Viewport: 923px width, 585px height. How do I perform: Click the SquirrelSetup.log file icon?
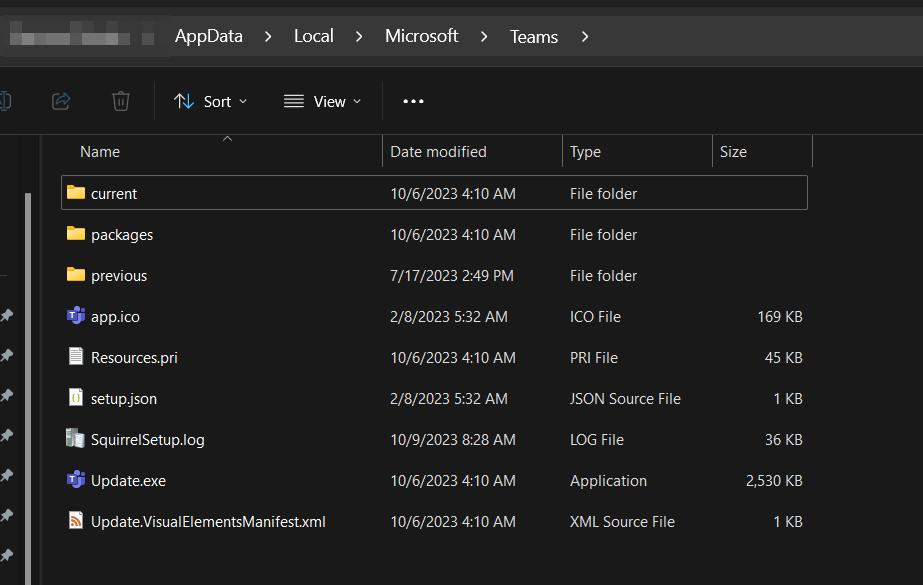pyautogui.click(x=76, y=439)
